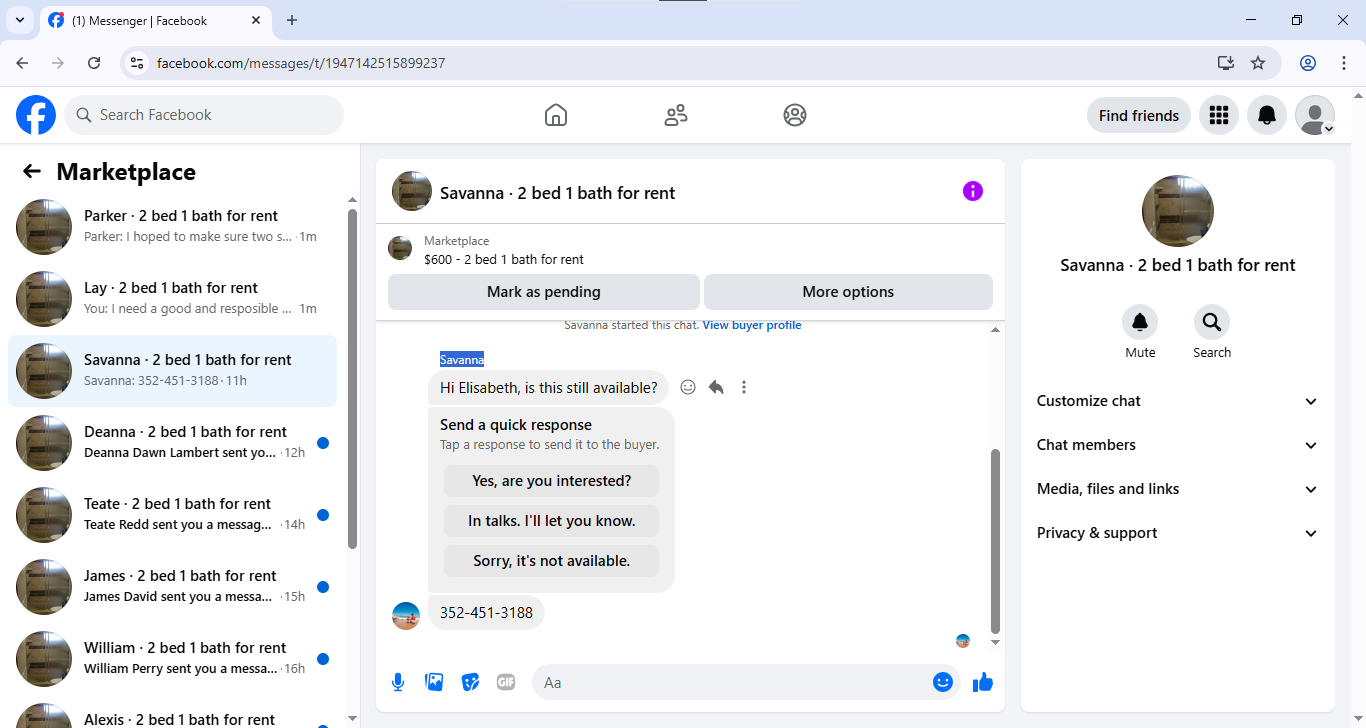1366x728 pixels.
Task: Open more options dots beside message
Action: pos(744,387)
